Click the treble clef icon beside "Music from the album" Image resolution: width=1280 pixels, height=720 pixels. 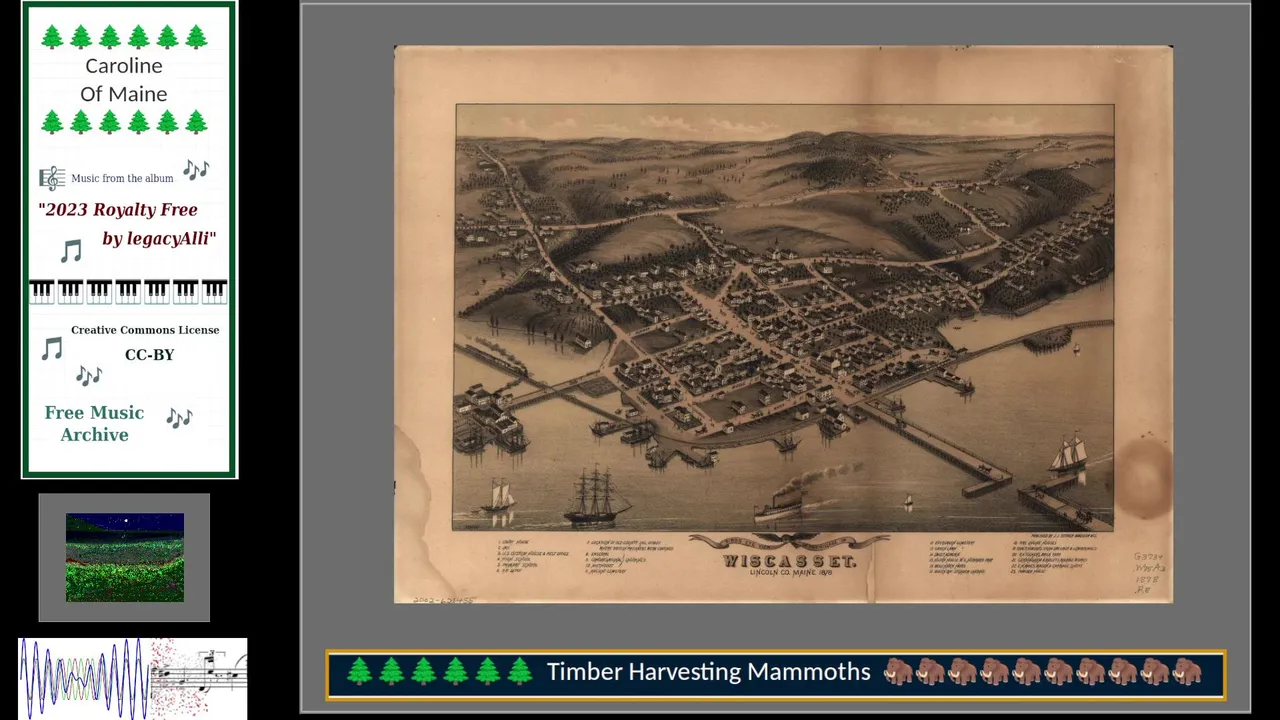click(x=52, y=178)
